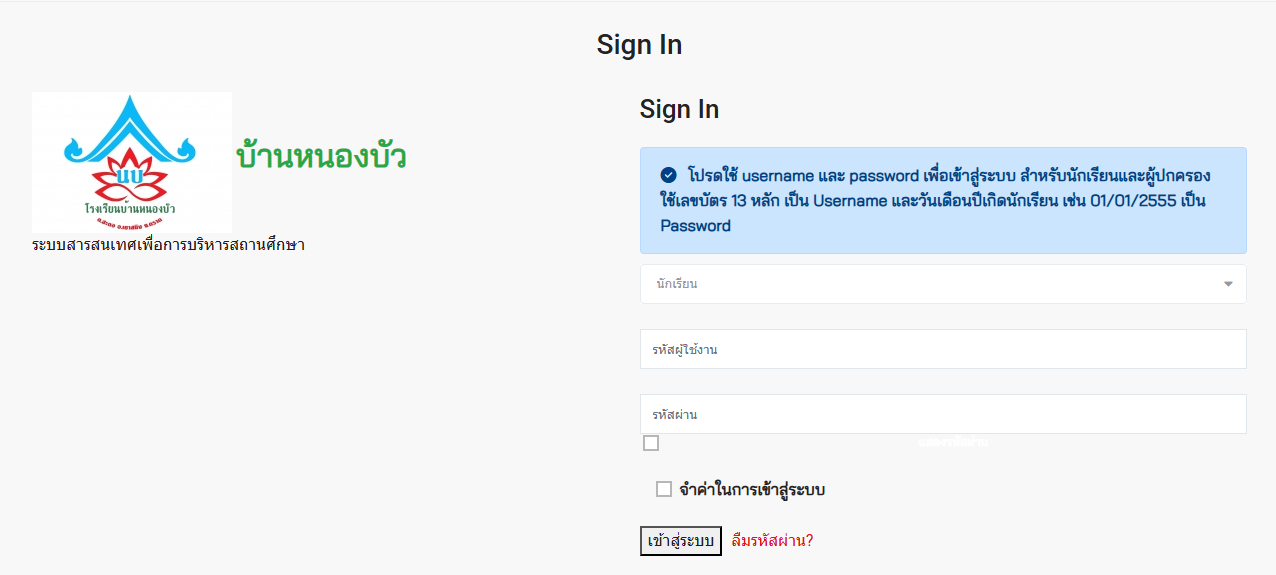Click the จำค่าในการเข้าสู่ระบบ label text
This screenshot has height=575, width=1276.
(752, 490)
